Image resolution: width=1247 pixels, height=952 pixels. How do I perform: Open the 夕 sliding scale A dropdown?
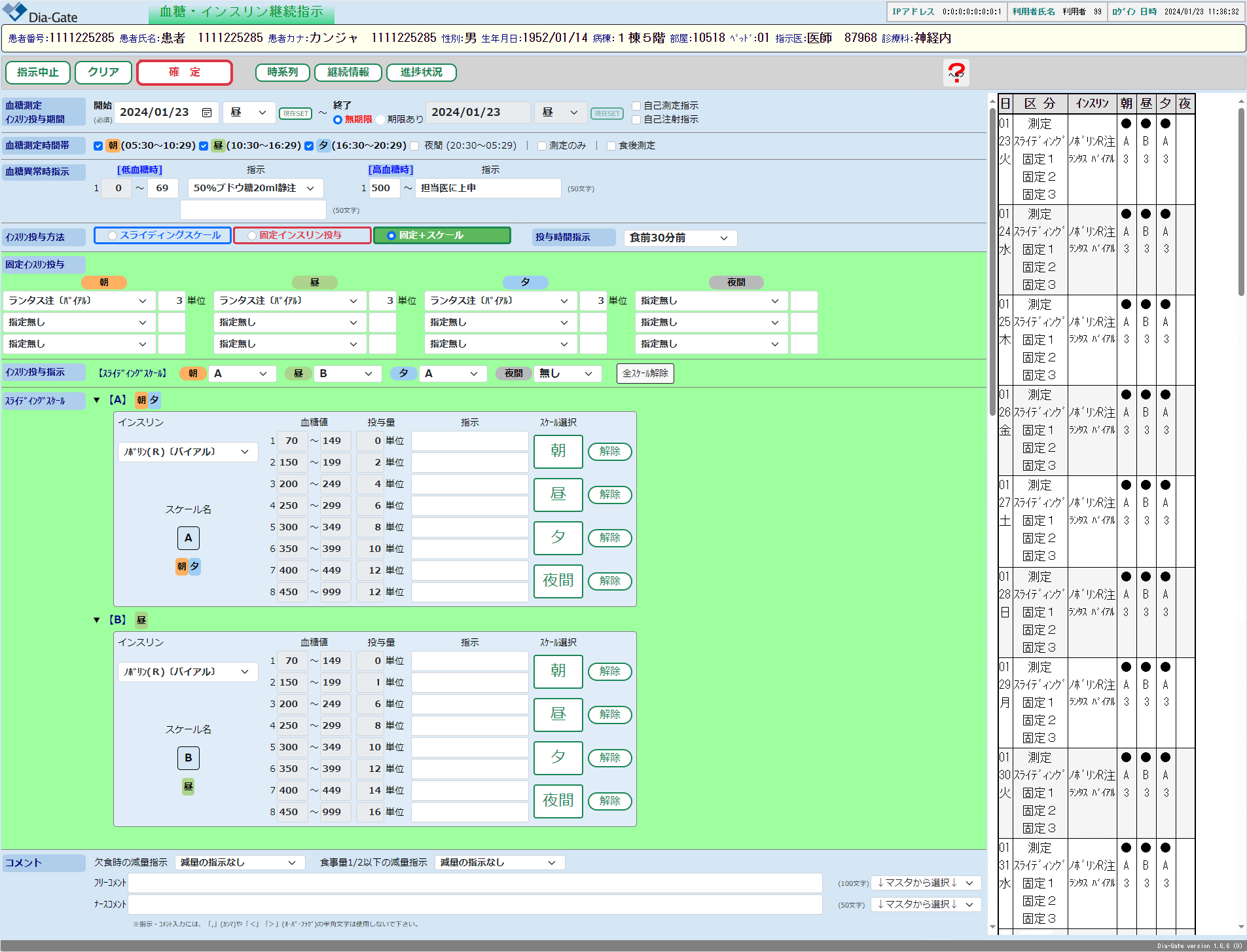coord(452,374)
